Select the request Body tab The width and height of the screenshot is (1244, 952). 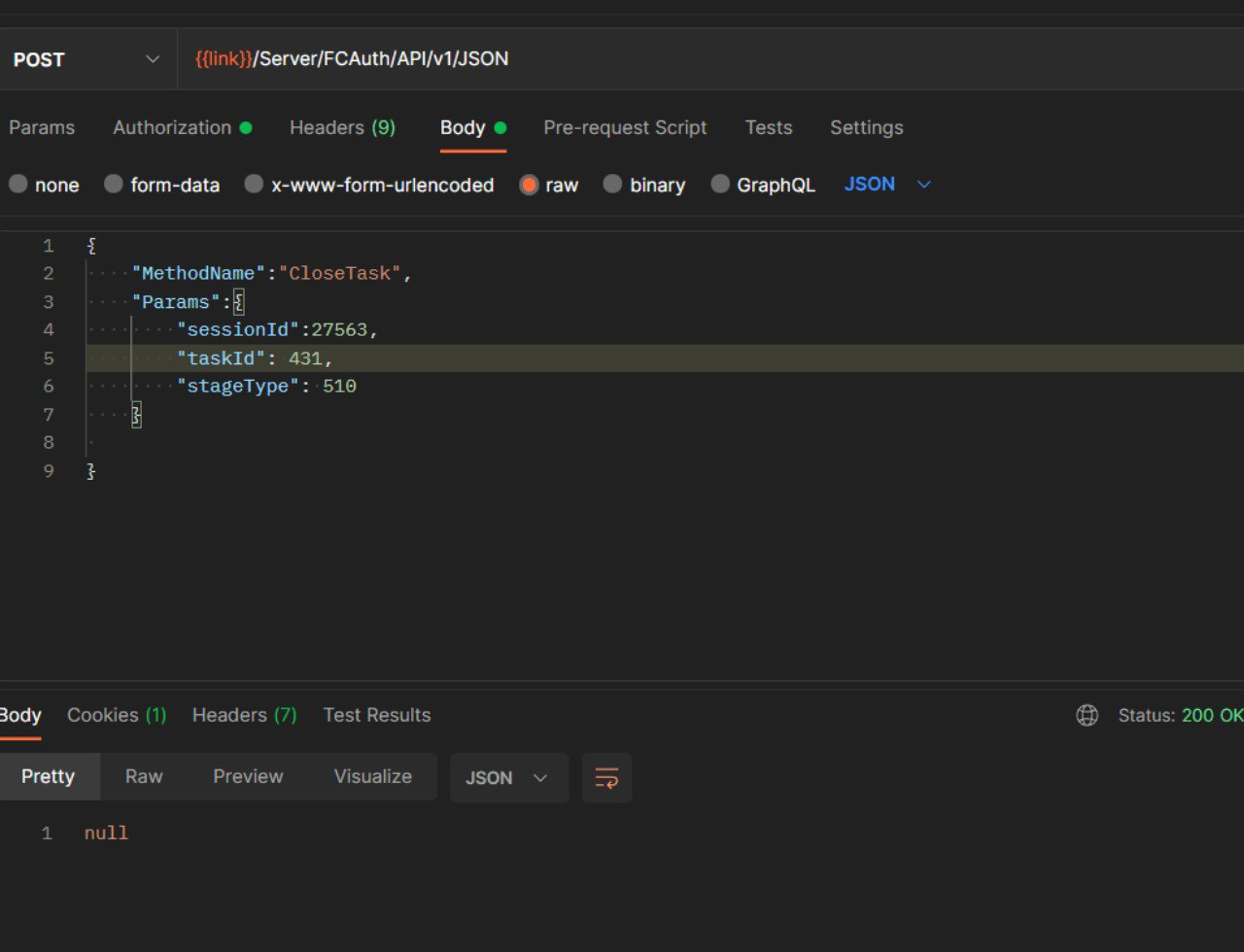473,127
